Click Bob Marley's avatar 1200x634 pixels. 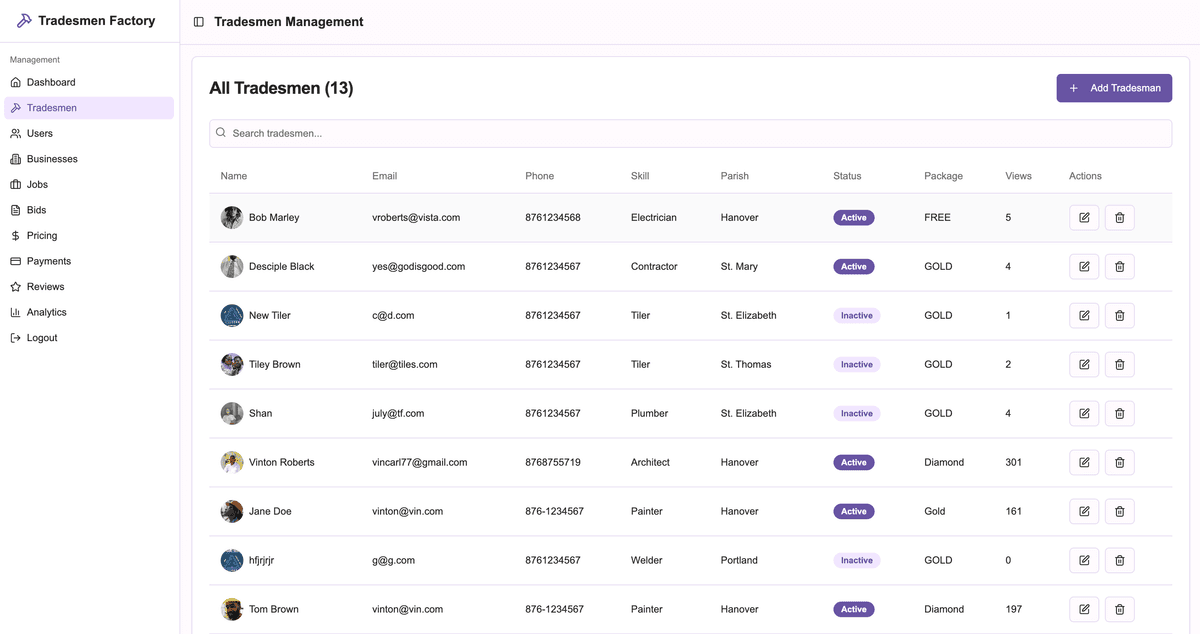tap(232, 217)
